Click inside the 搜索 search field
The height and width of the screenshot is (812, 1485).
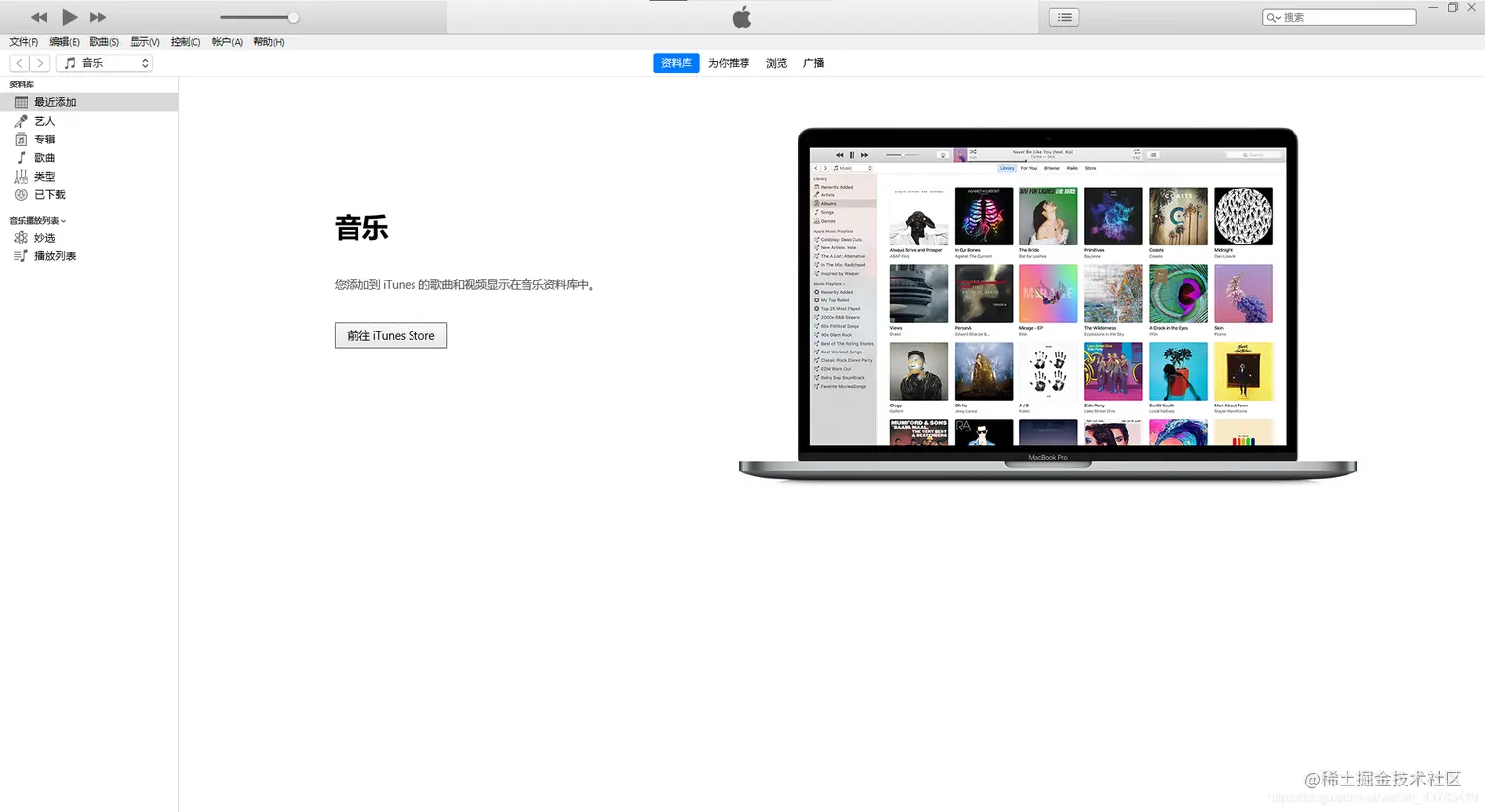pyautogui.click(x=1339, y=16)
